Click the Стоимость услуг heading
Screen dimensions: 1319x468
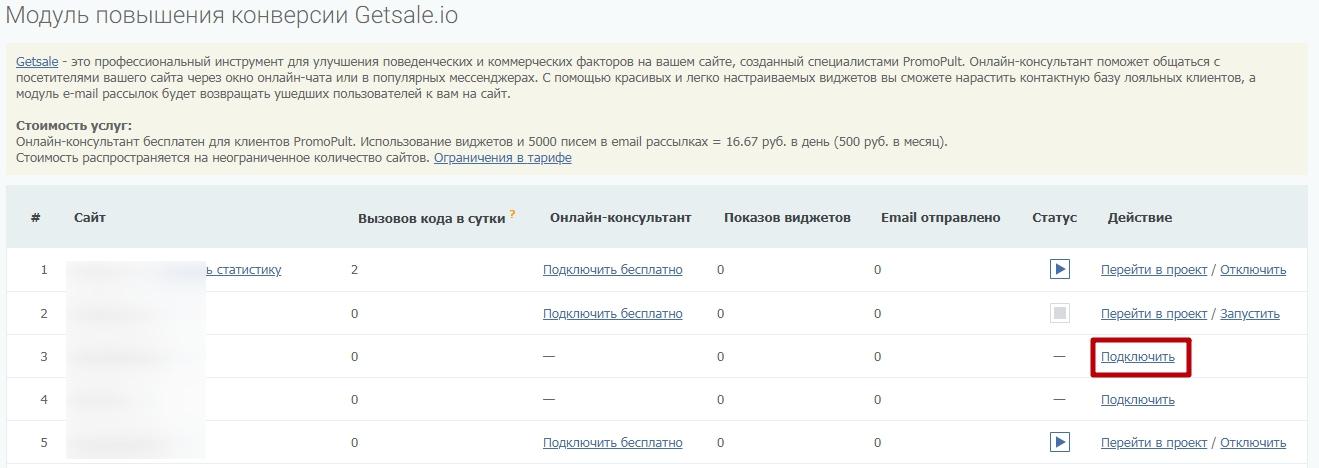tap(74, 126)
